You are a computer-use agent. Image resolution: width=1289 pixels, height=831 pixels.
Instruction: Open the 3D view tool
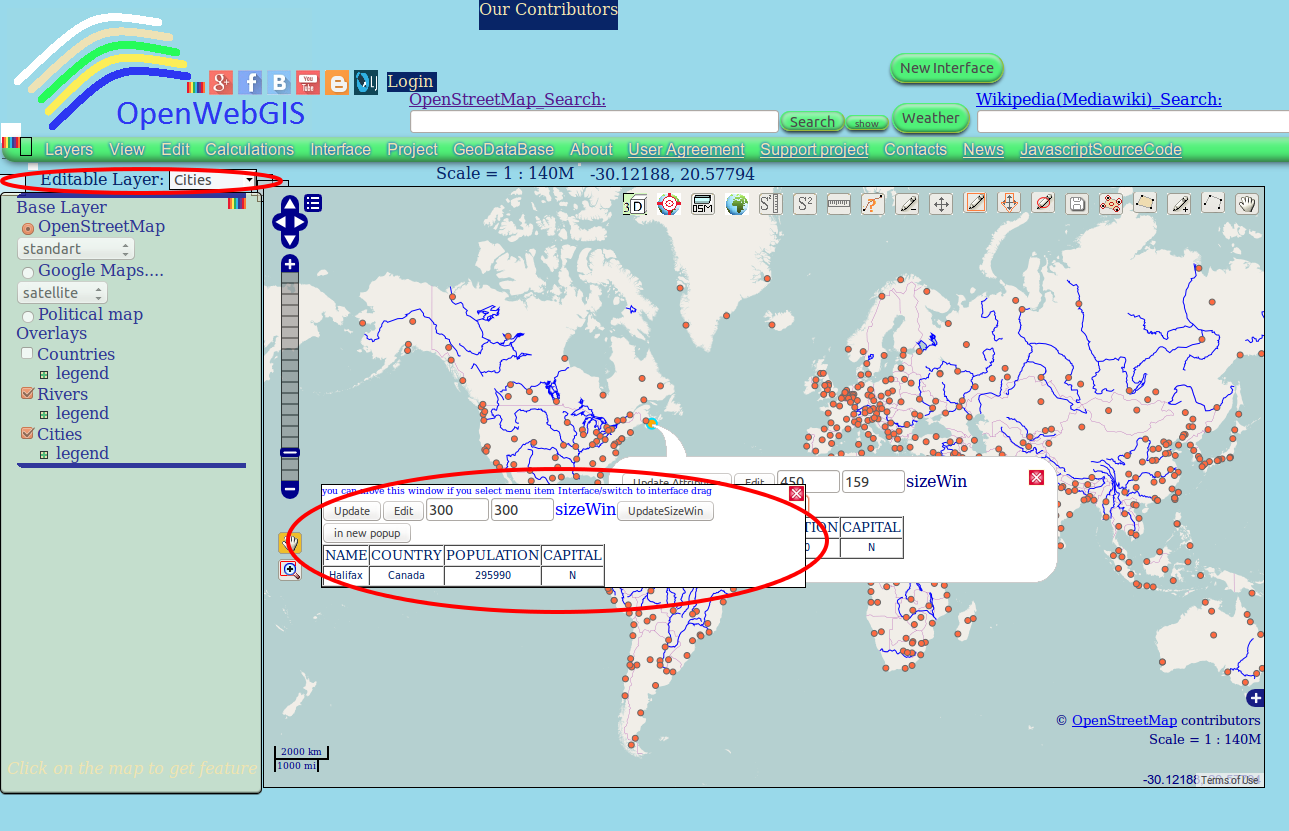pyautogui.click(x=634, y=204)
